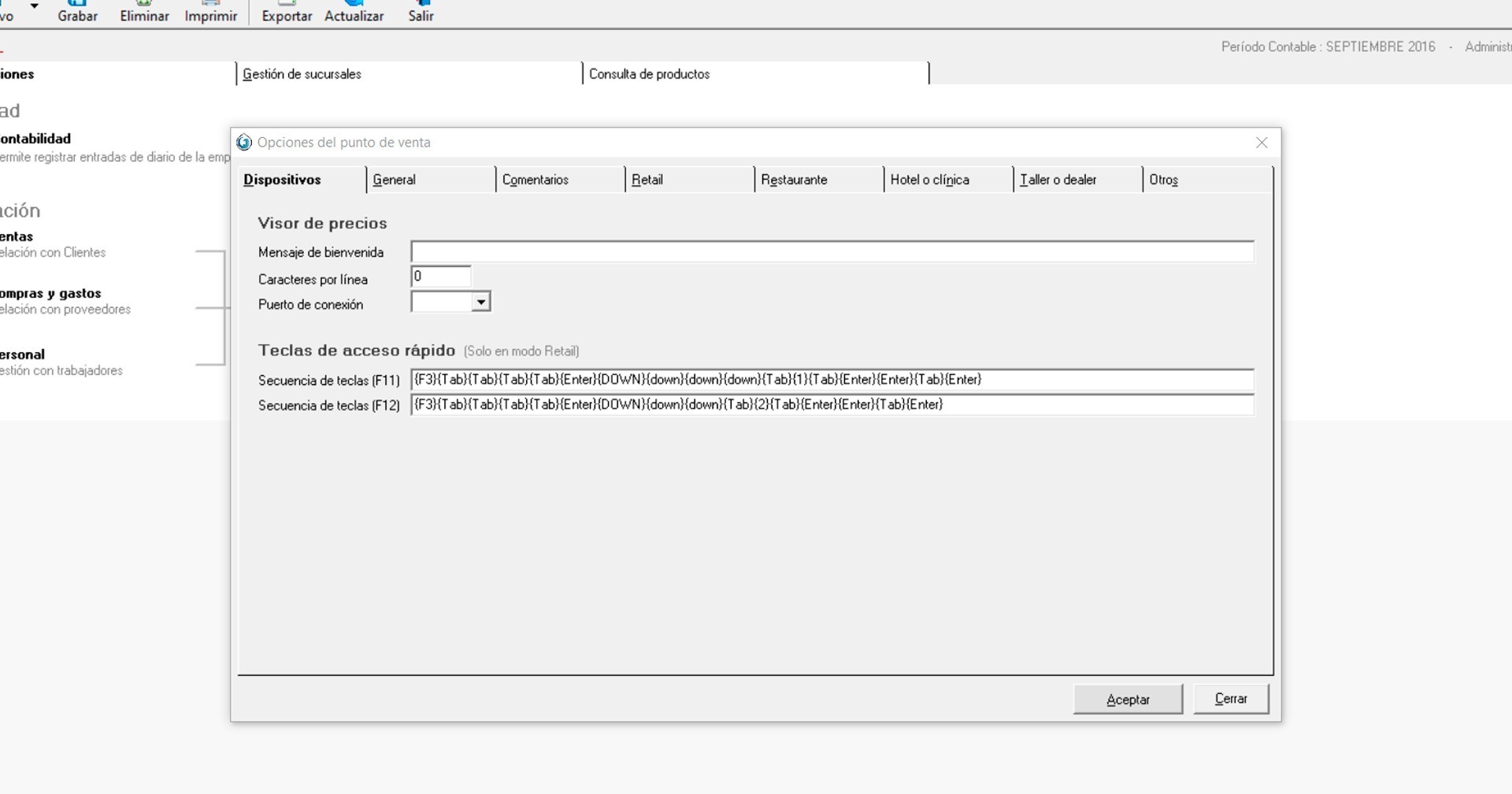Select the Retail tab
This screenshot has width=1512, height=794.
(647, 180)
